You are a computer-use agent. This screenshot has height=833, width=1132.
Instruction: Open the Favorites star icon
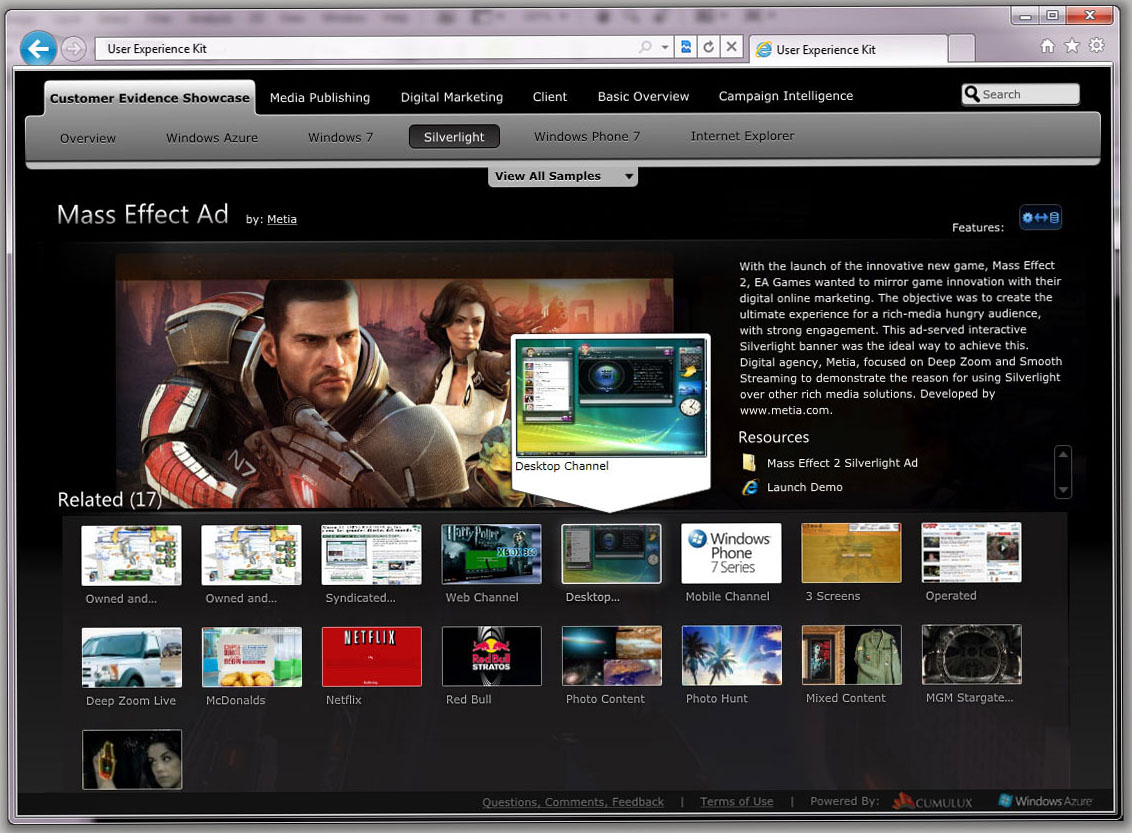1072,46
